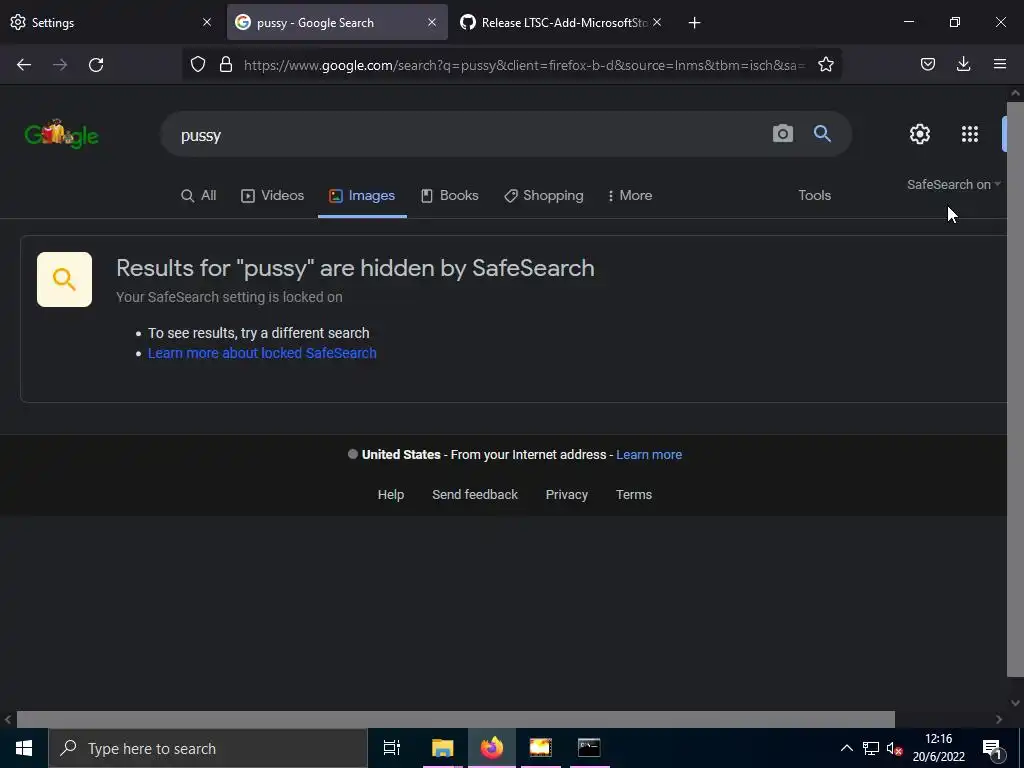The width and height of the screenshot is (1024, 768).
Task: Click the network tray icon
Action: [x=871, y=748]
